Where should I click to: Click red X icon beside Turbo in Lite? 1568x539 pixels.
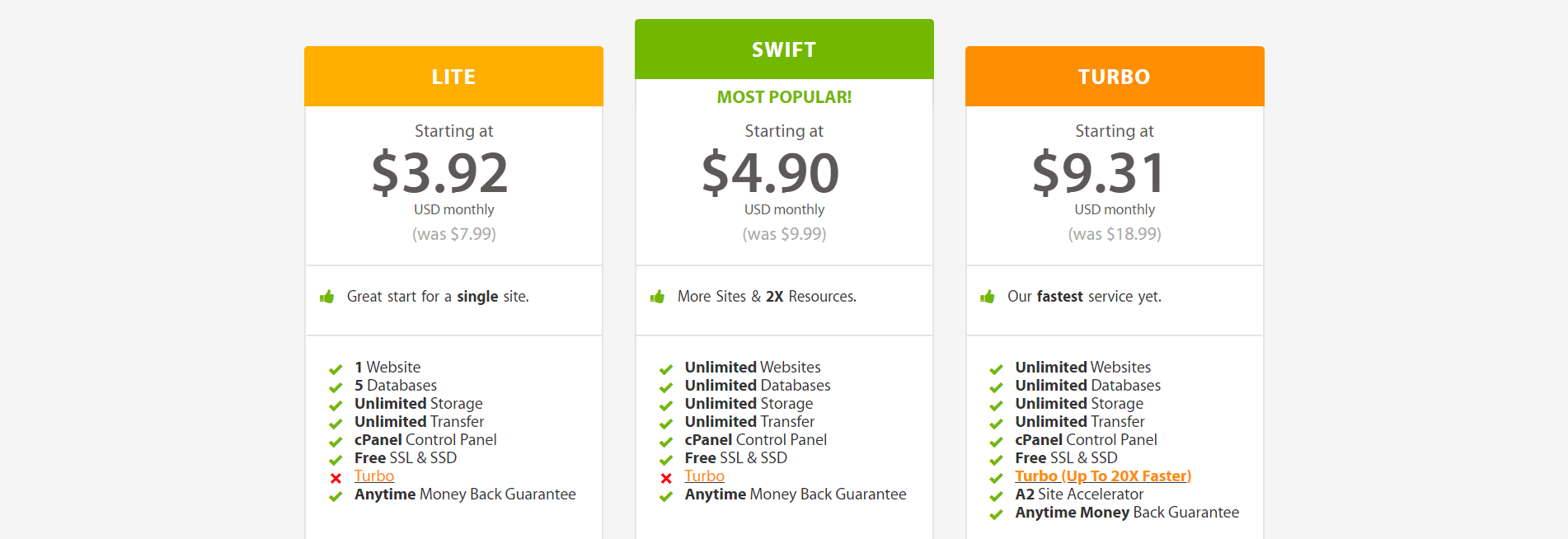[x=336, y=478]
